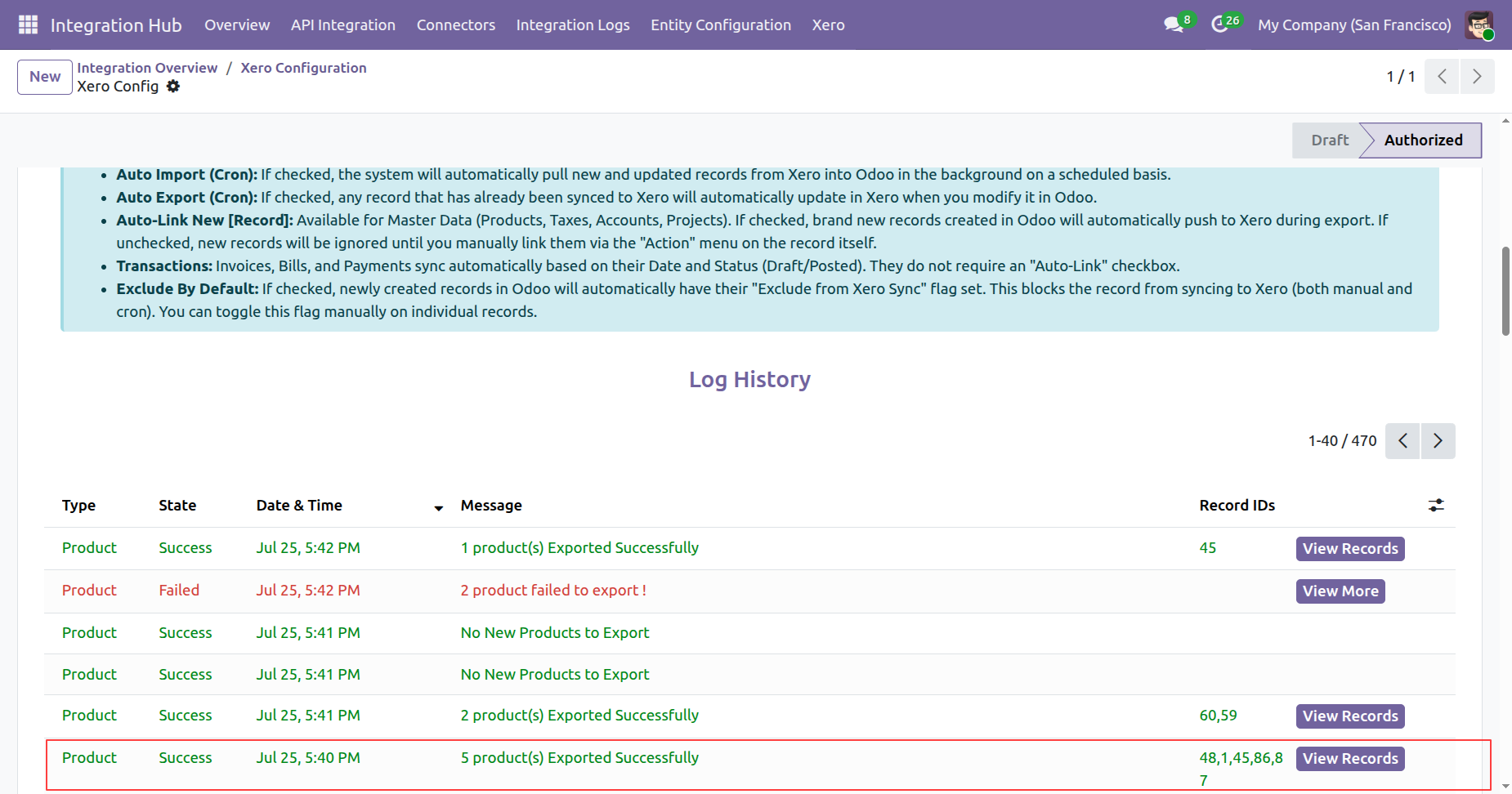Click the Integration Hub app title
The image size is (1512, 794).
[116, 25]
